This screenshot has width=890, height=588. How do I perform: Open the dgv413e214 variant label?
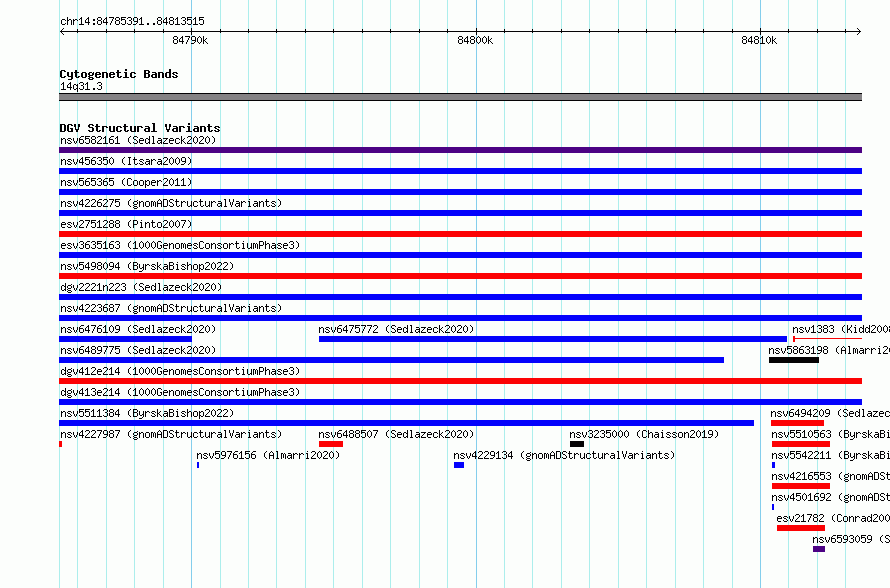pos(180,392)
